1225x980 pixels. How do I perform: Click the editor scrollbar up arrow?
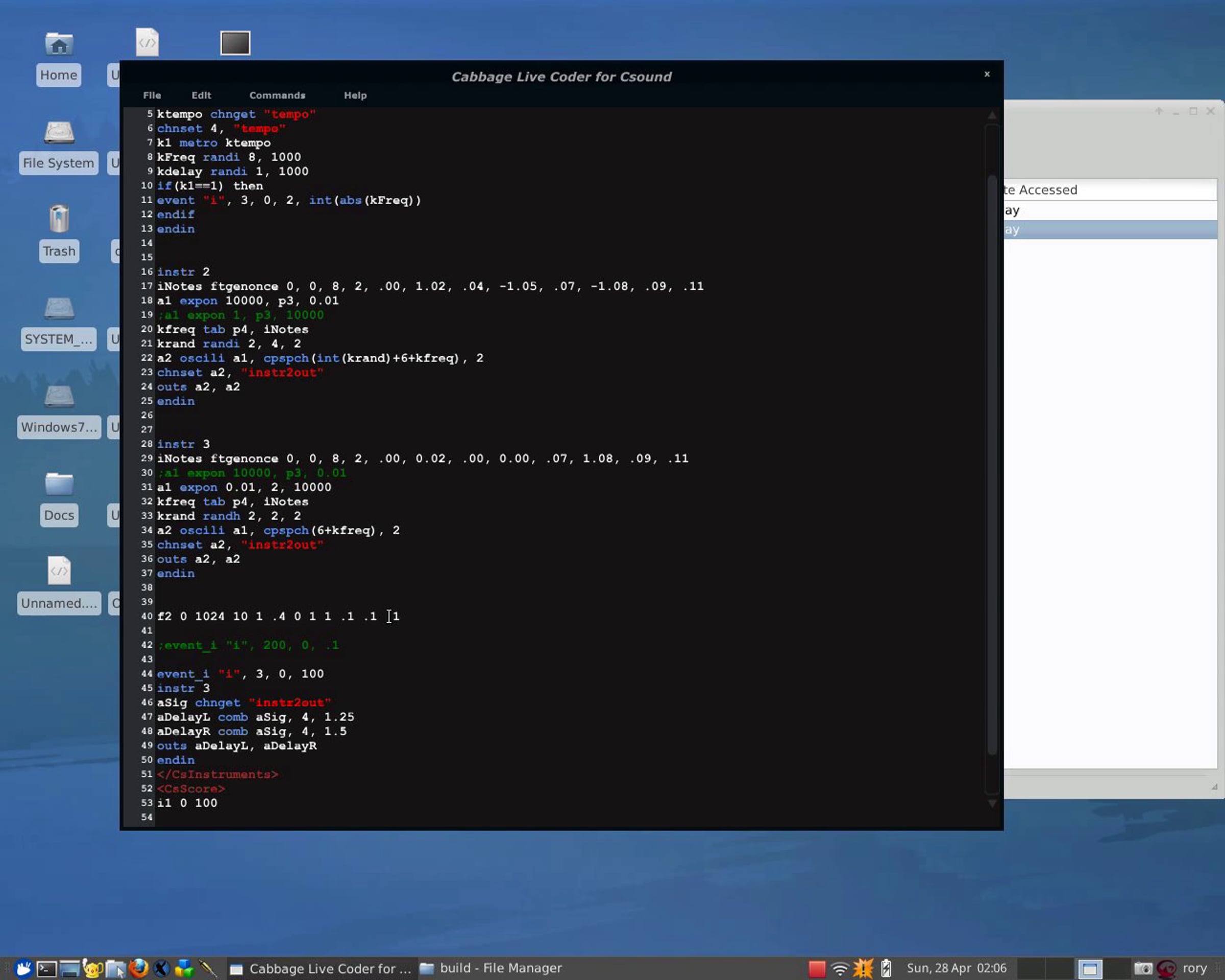pyautogui.click(x=992, y=115)
